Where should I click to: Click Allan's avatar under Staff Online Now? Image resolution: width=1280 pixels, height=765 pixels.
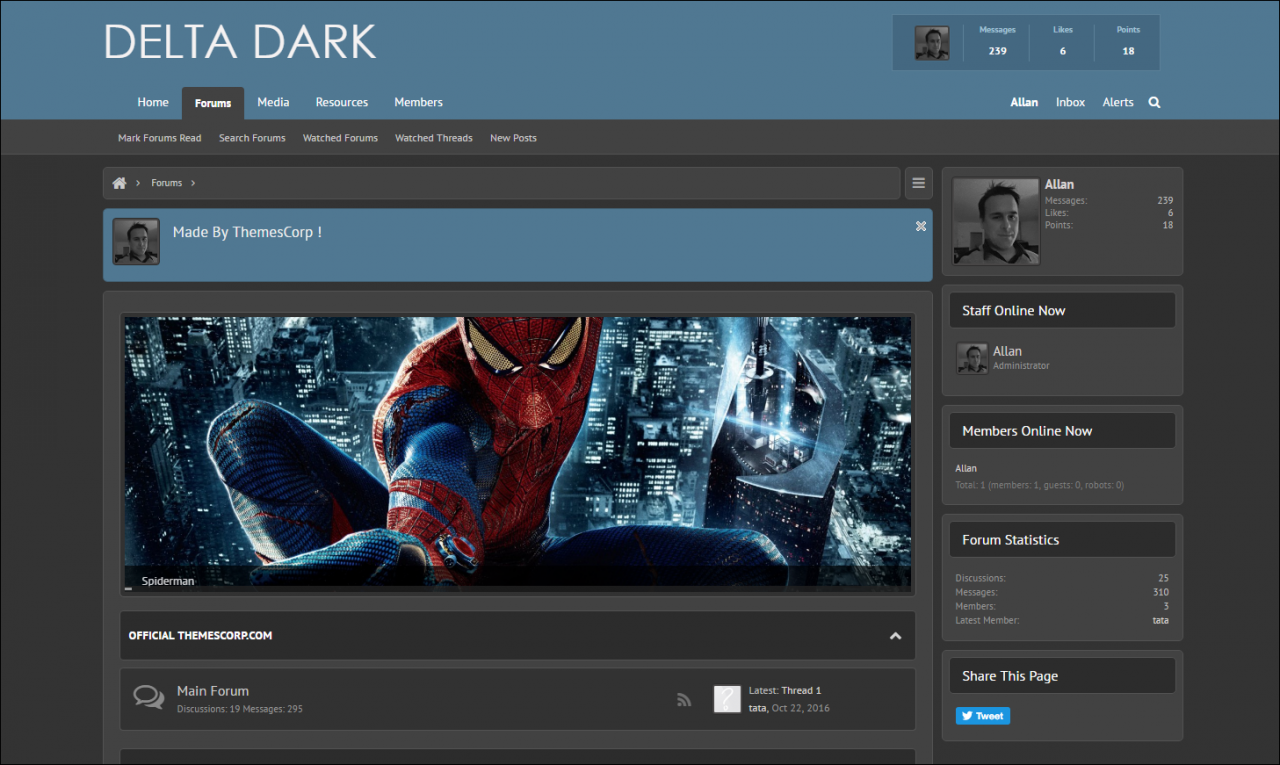point(972,358)
